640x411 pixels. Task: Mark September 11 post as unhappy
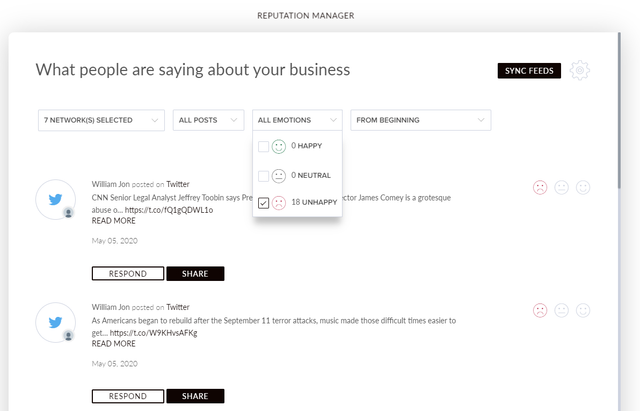pos(540,311)
